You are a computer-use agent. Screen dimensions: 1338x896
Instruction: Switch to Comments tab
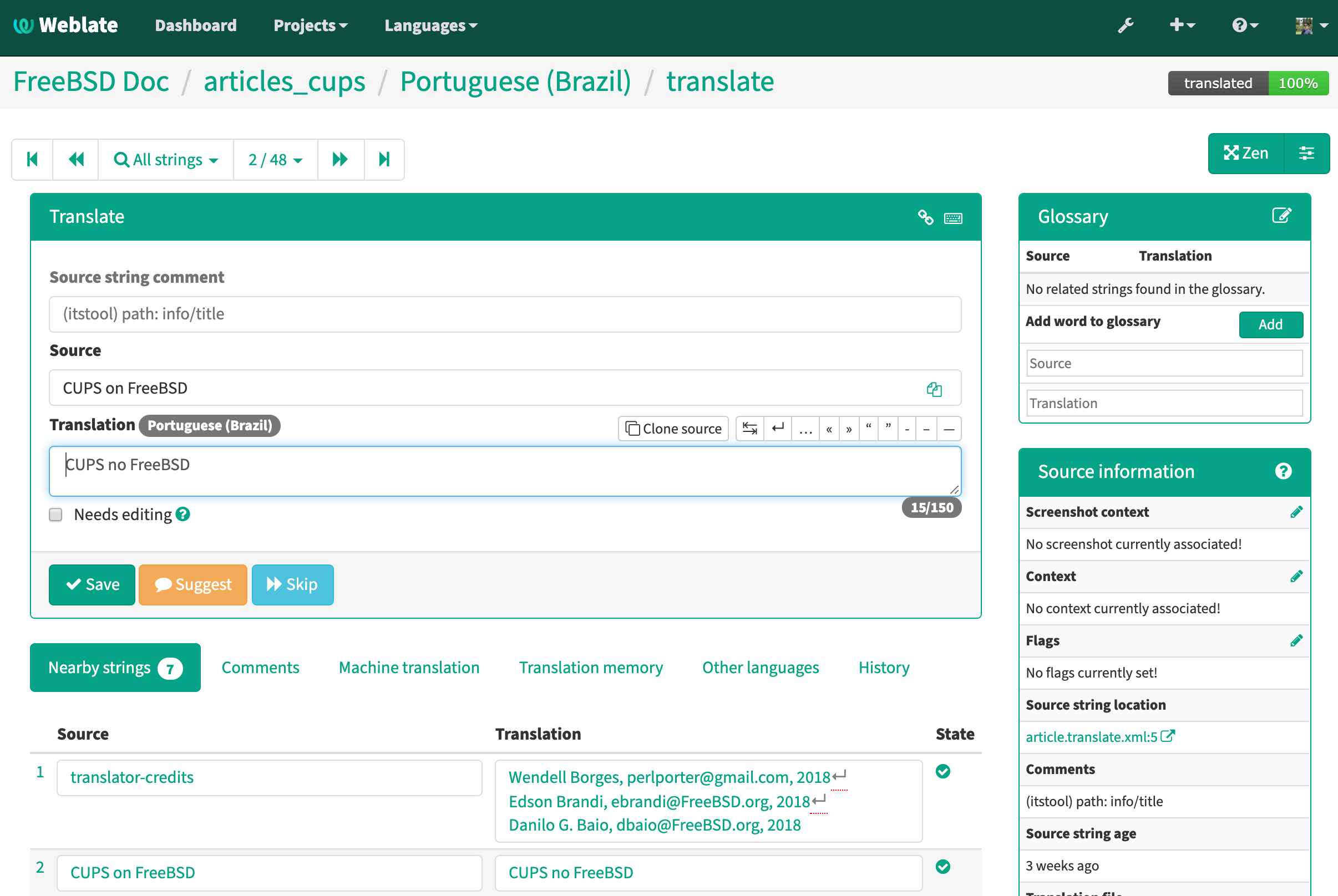[261, 668]
